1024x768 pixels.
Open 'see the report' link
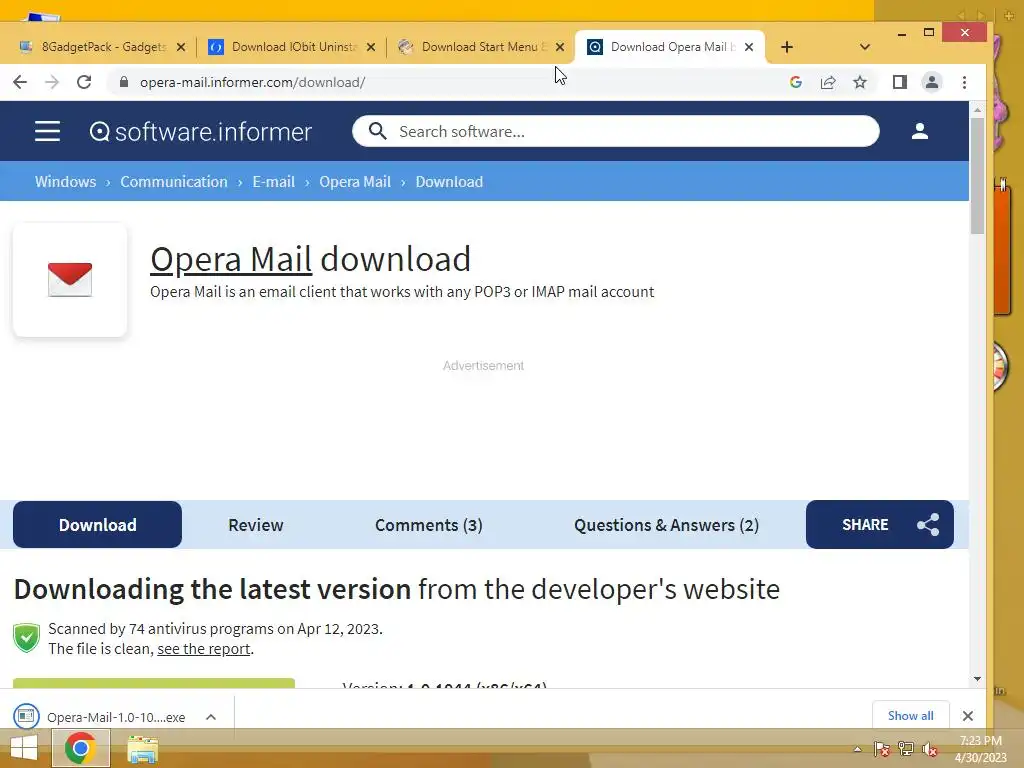(204, 648)
